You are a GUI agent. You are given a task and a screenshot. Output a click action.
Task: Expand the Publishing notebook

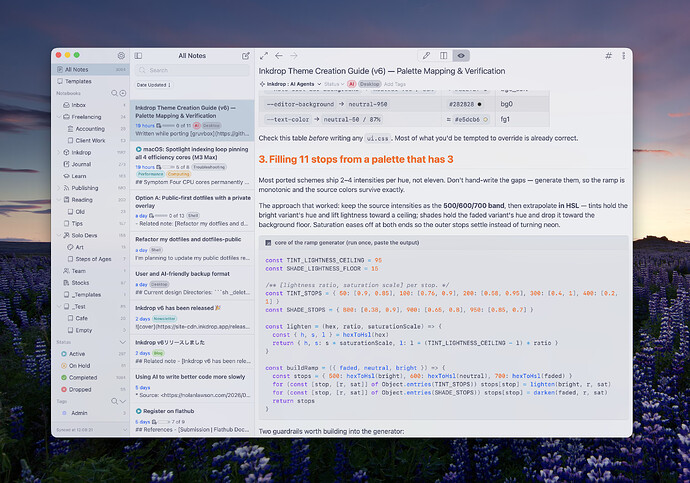click(x=59, y=188)
